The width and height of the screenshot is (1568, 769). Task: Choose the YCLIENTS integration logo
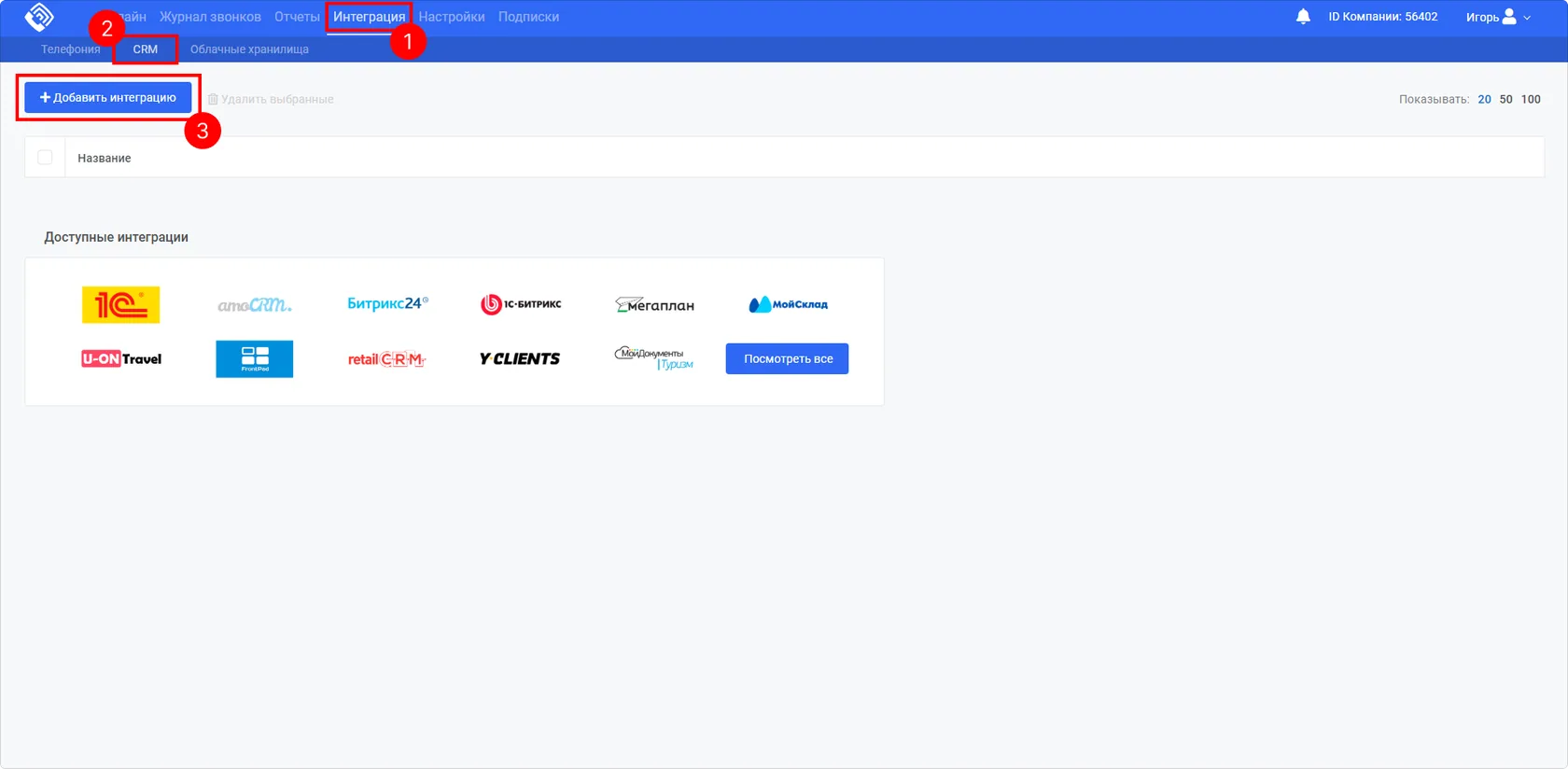[x=520, y=359]
